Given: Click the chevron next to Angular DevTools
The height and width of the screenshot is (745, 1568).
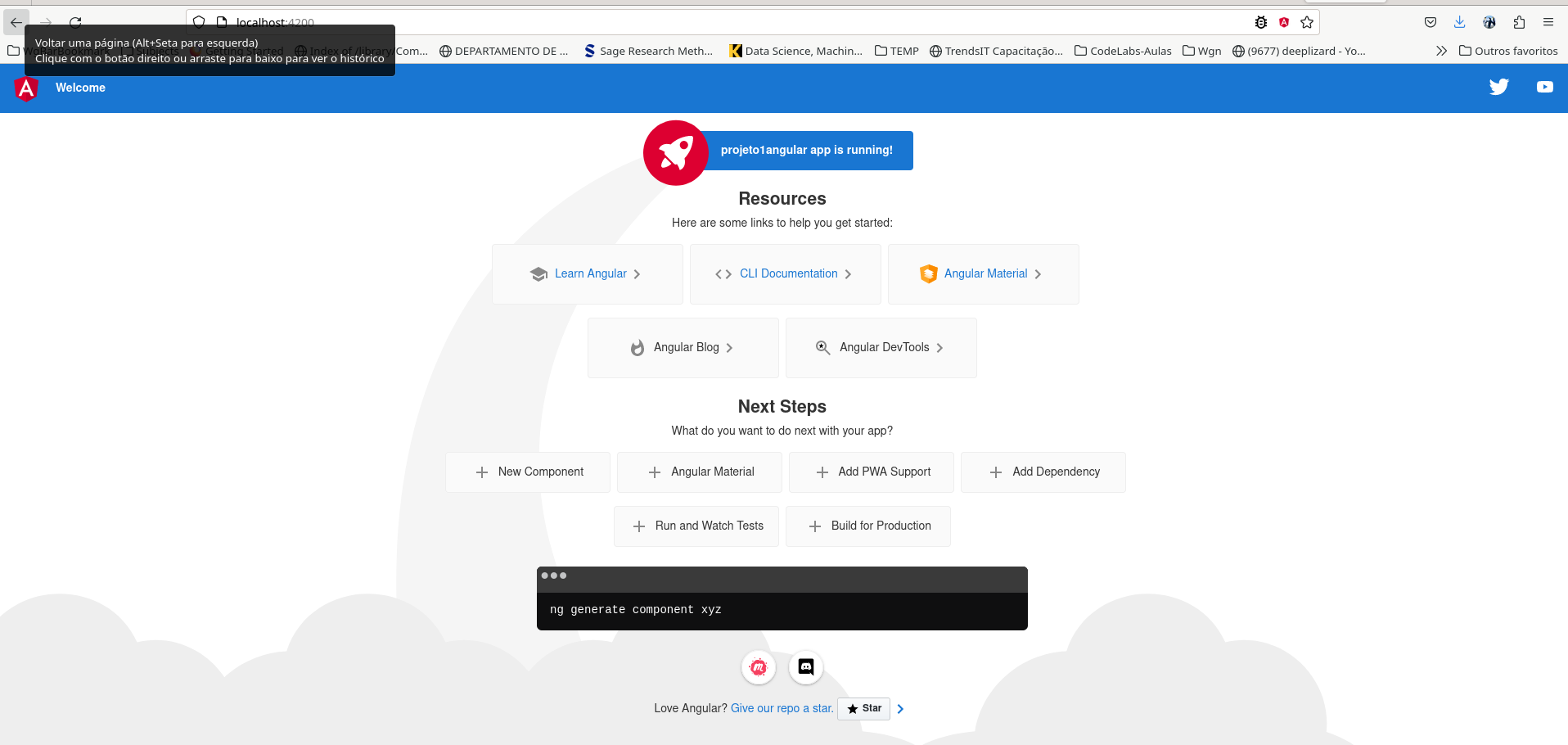Looking at the screenshot, I should [x=939, y=348].
